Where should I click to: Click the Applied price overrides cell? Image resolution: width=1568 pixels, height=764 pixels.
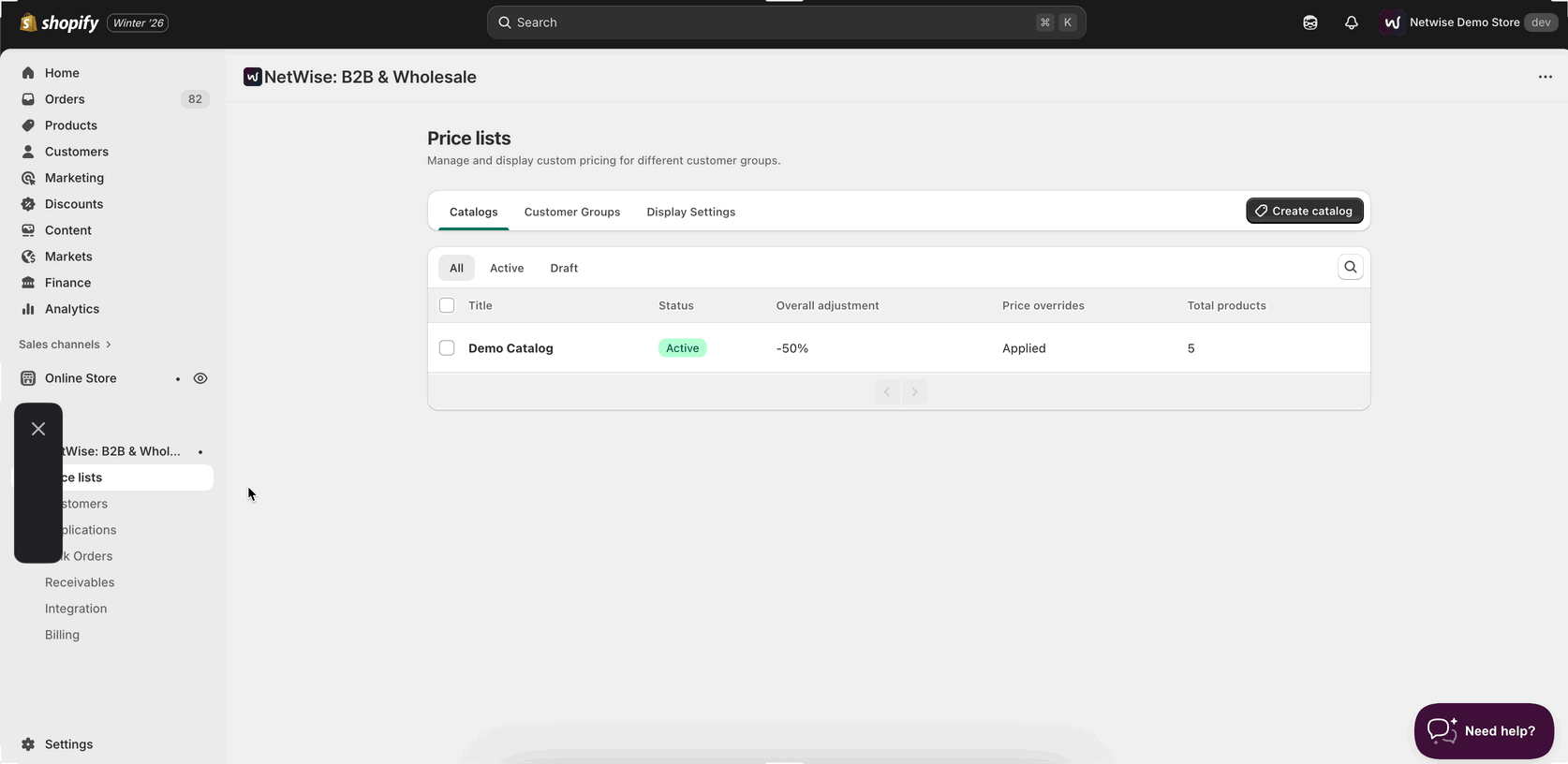pyautogui.click(x=1024, y=348)
